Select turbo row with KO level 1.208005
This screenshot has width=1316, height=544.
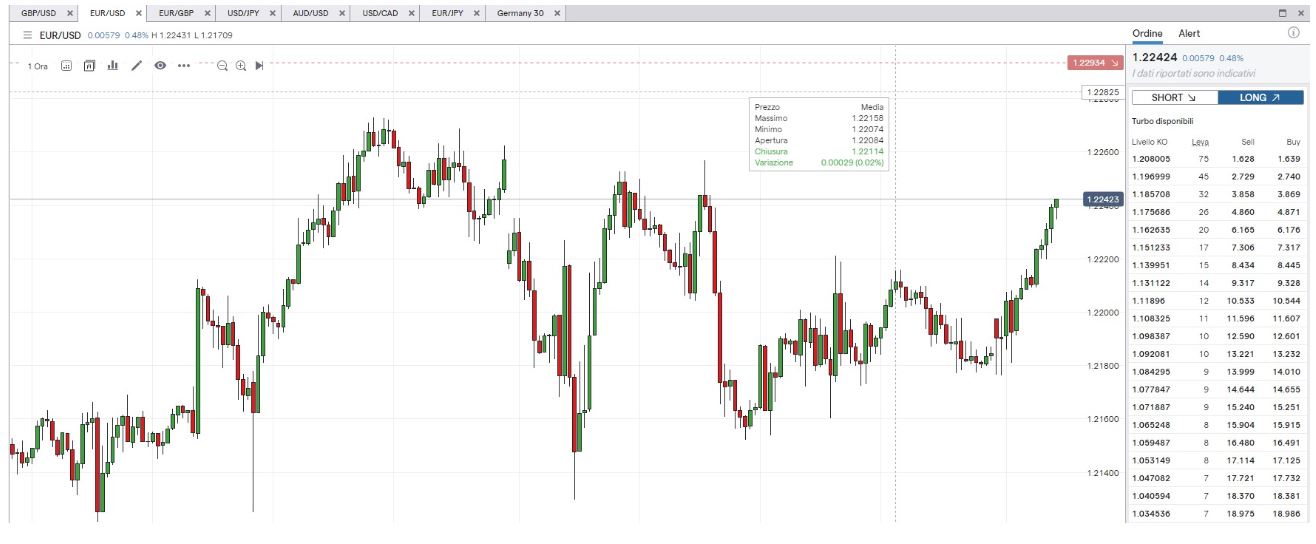point(1216,159)
